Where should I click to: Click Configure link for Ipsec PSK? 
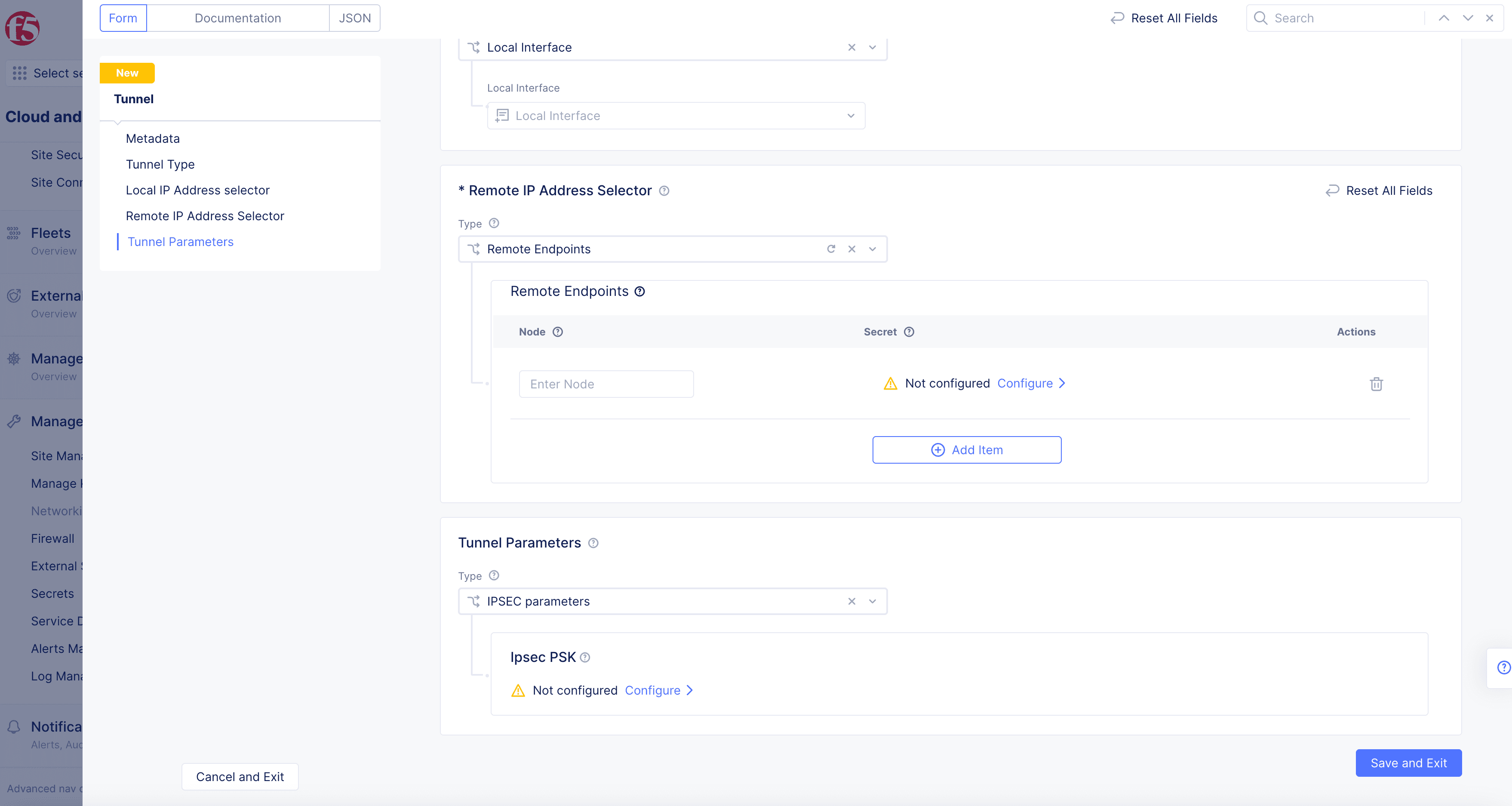[x=659, y=690]
